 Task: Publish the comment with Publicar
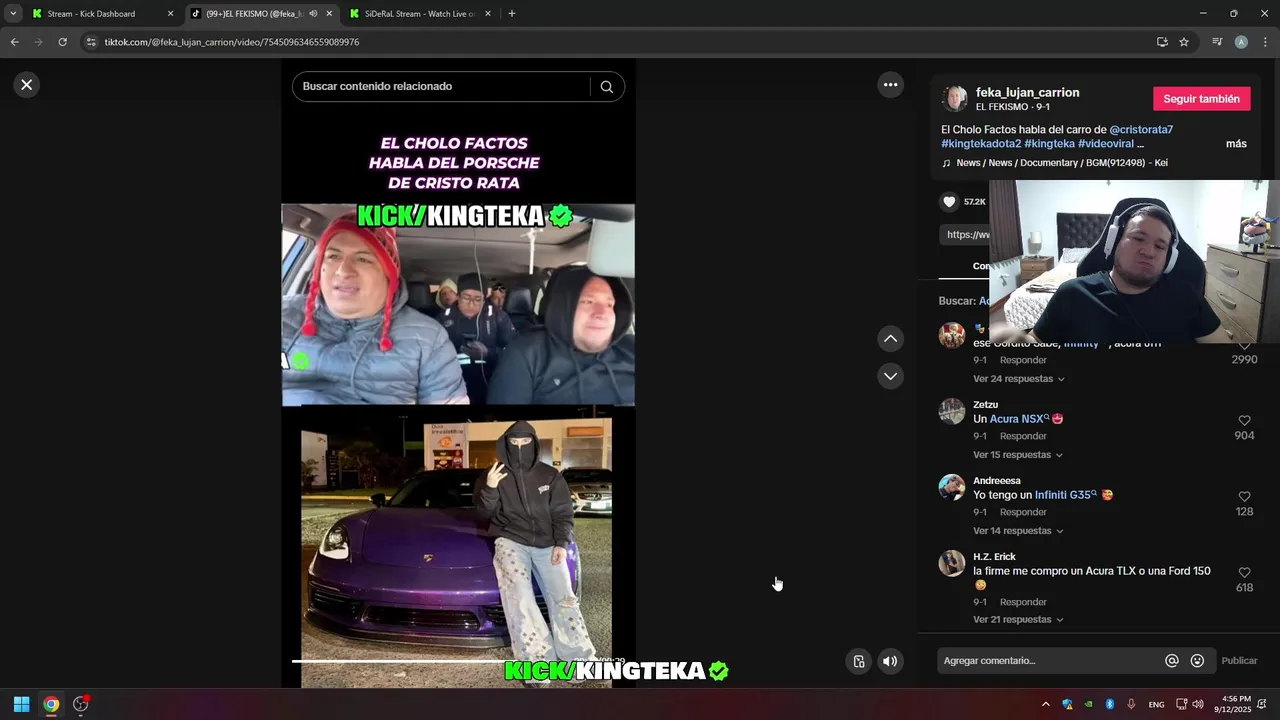coord(1239,661)
